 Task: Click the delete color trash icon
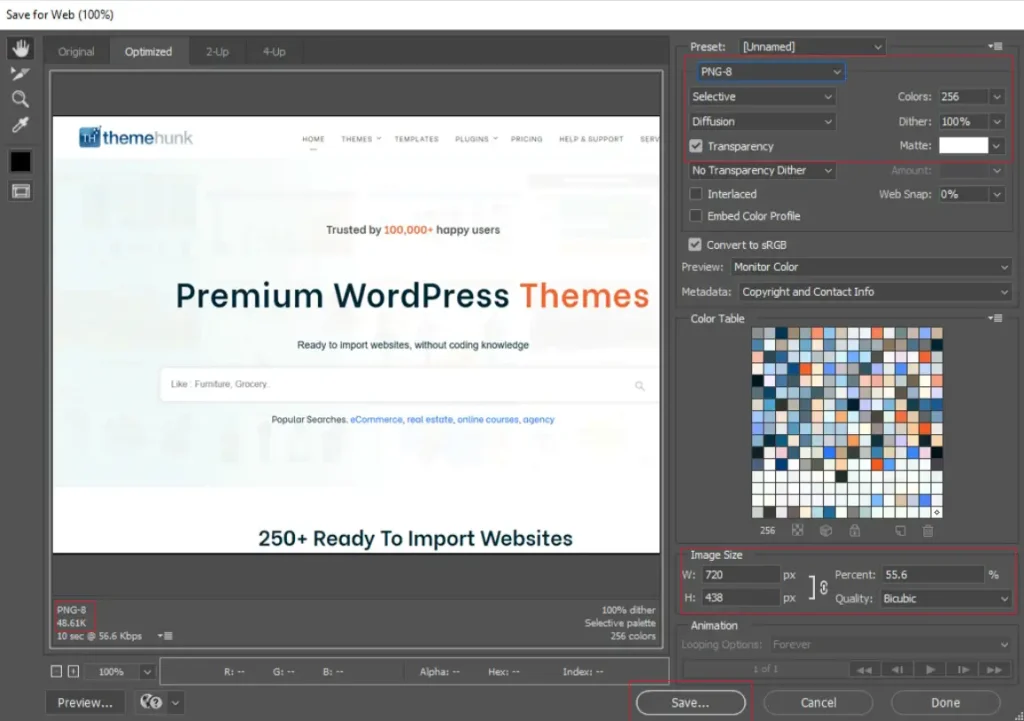(x=928, y=531)
